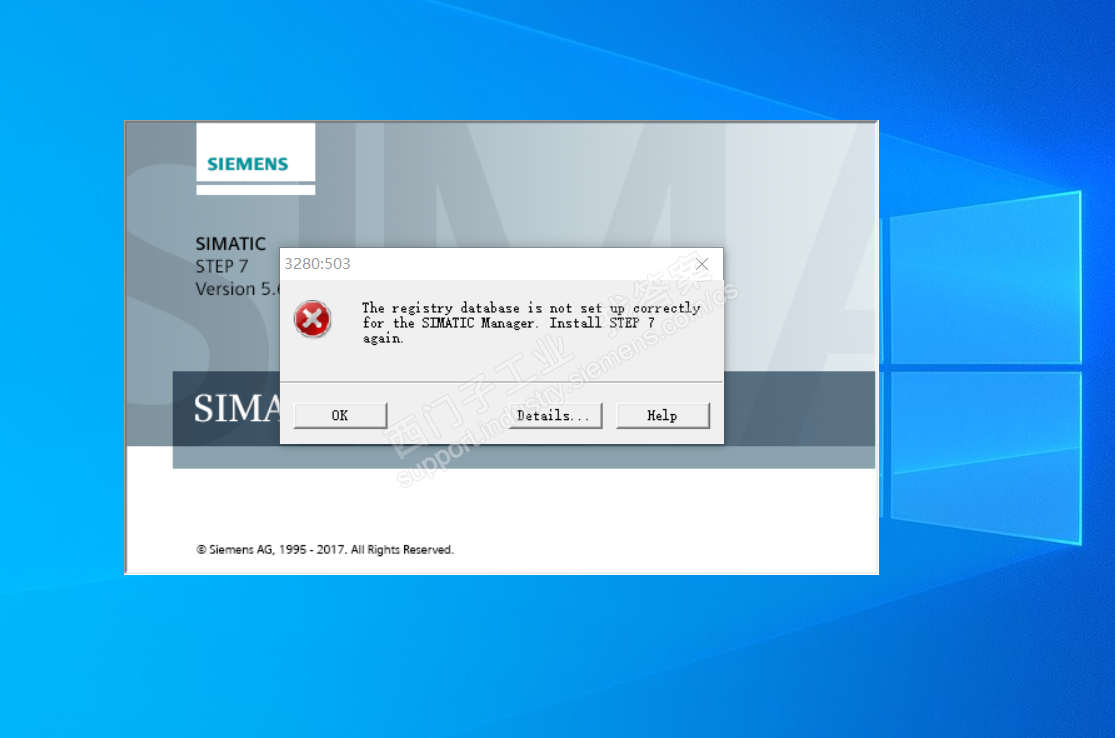The image size is (1115, 738).
Task: Click the red error icon
Action: coord(312,319)
